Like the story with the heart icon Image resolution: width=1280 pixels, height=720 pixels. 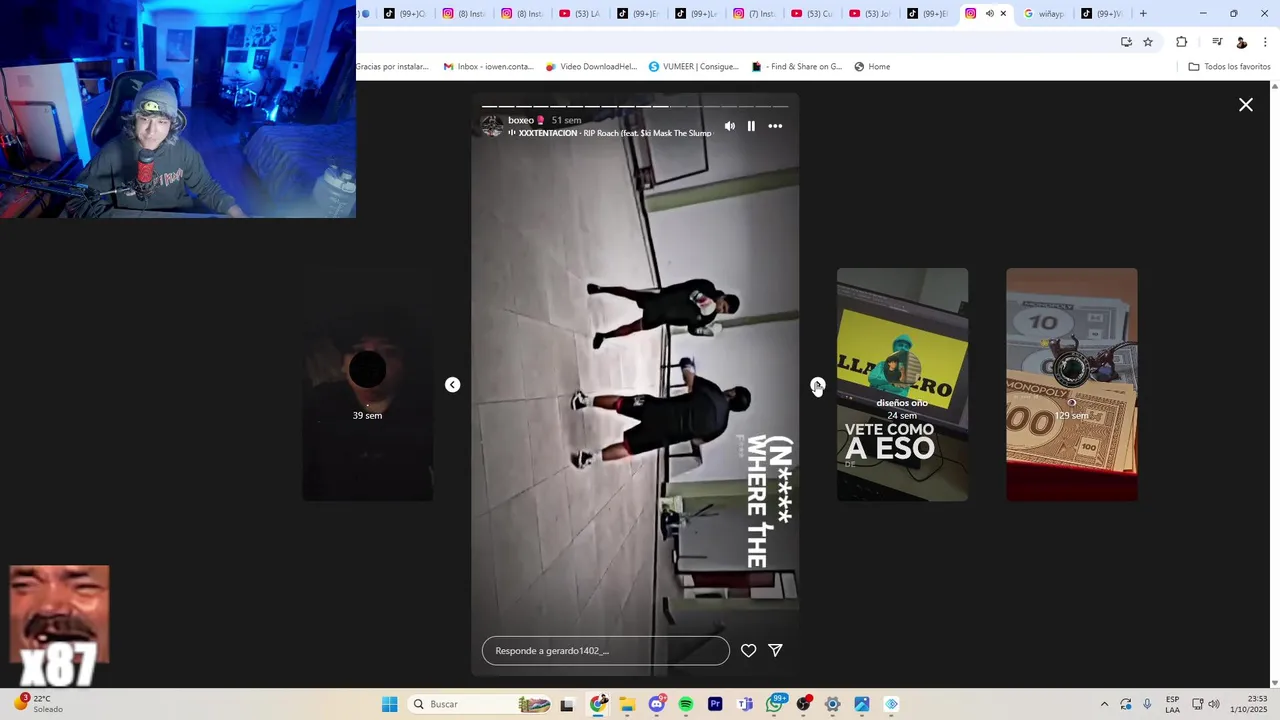pyautogui.click(x=748, y=650)
